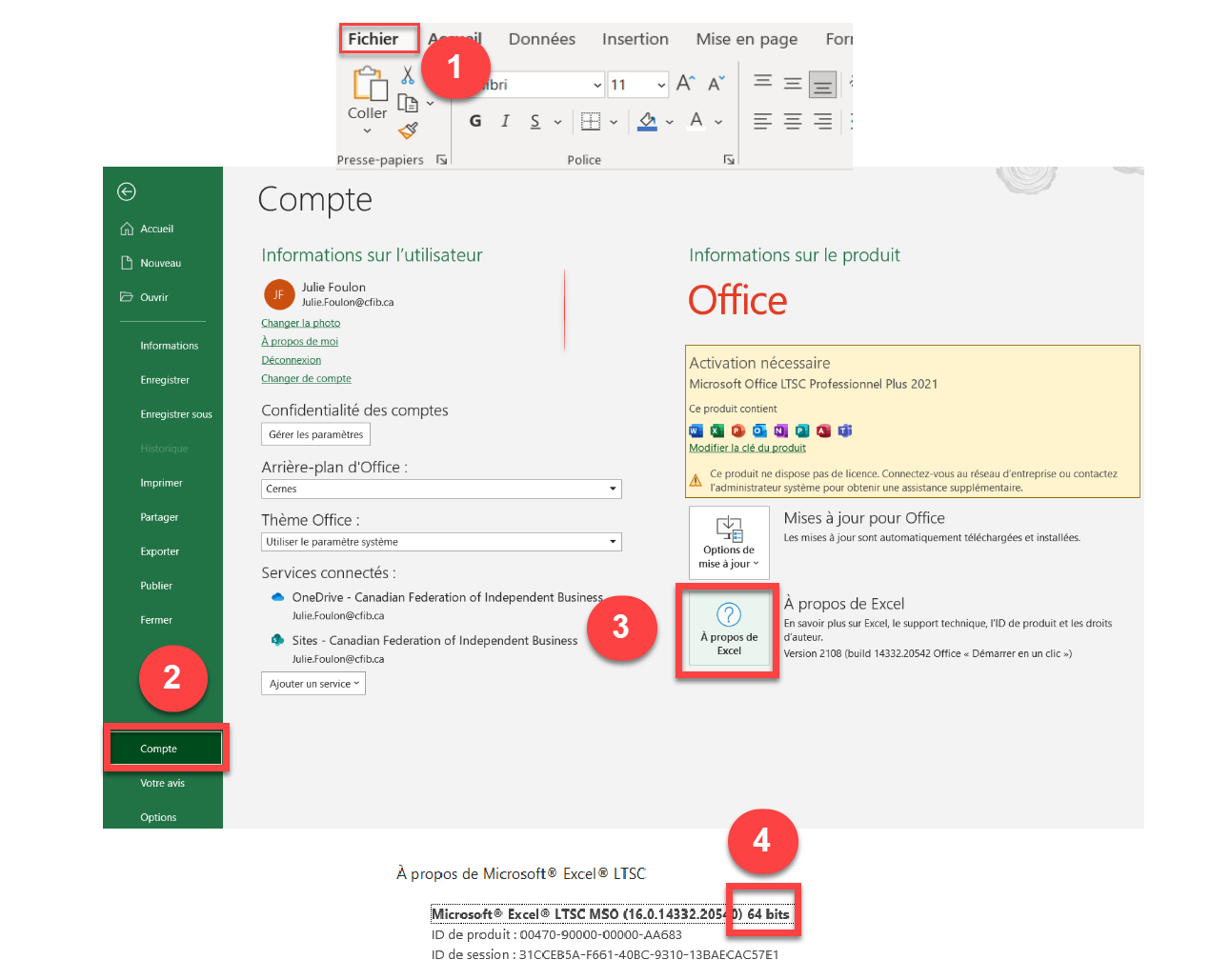Screen dimensions: 1231x980
Task: Click the Sites SharePoint icon
Action: [x=277, y=640]
